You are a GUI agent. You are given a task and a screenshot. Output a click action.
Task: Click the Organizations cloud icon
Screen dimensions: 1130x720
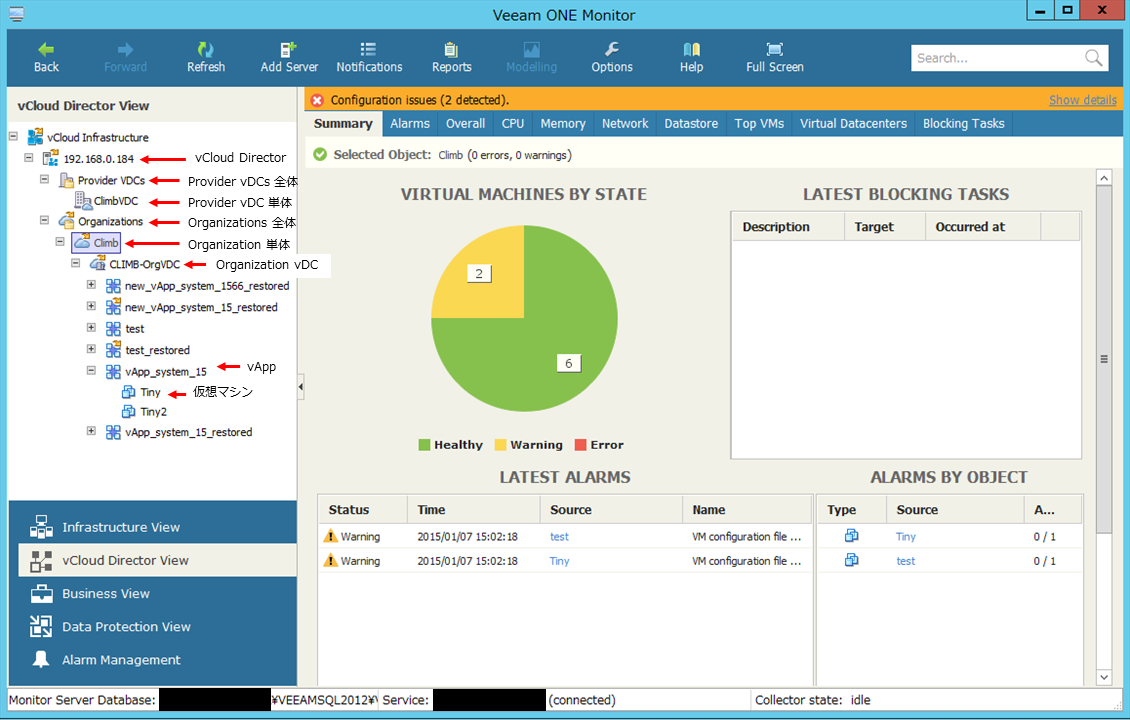tap(66, 221)
